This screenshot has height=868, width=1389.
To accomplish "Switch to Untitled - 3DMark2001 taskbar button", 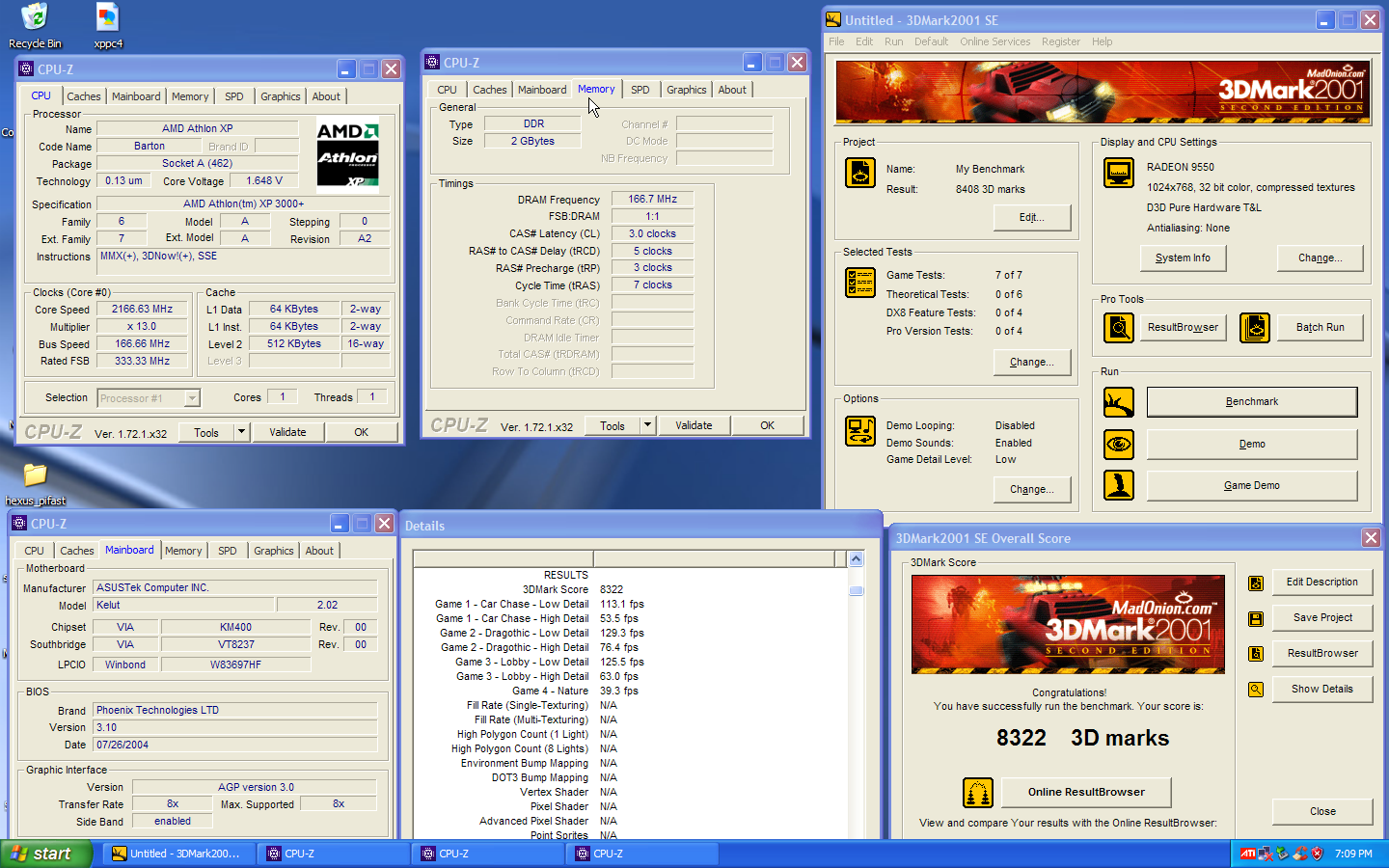I will click(179, 854).
